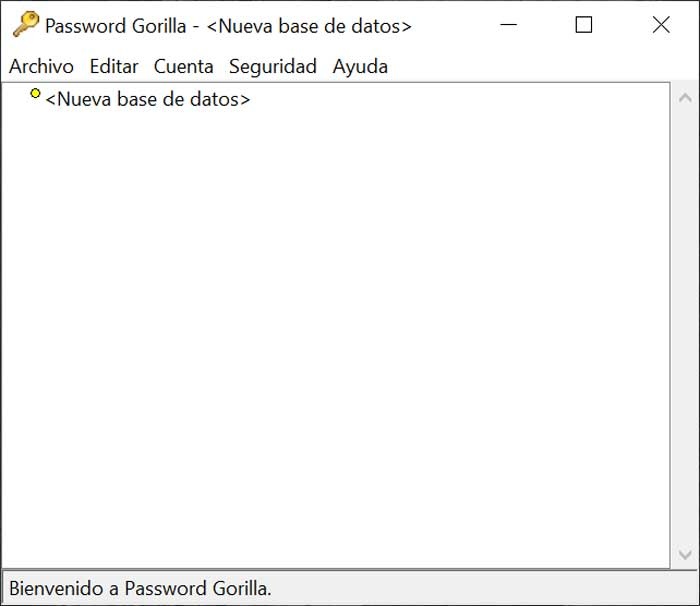This screenshot has width=700, height=606.
Task: Maximize the Password Gorilla window
Action: pyautogui.click(x=584, y=25)
